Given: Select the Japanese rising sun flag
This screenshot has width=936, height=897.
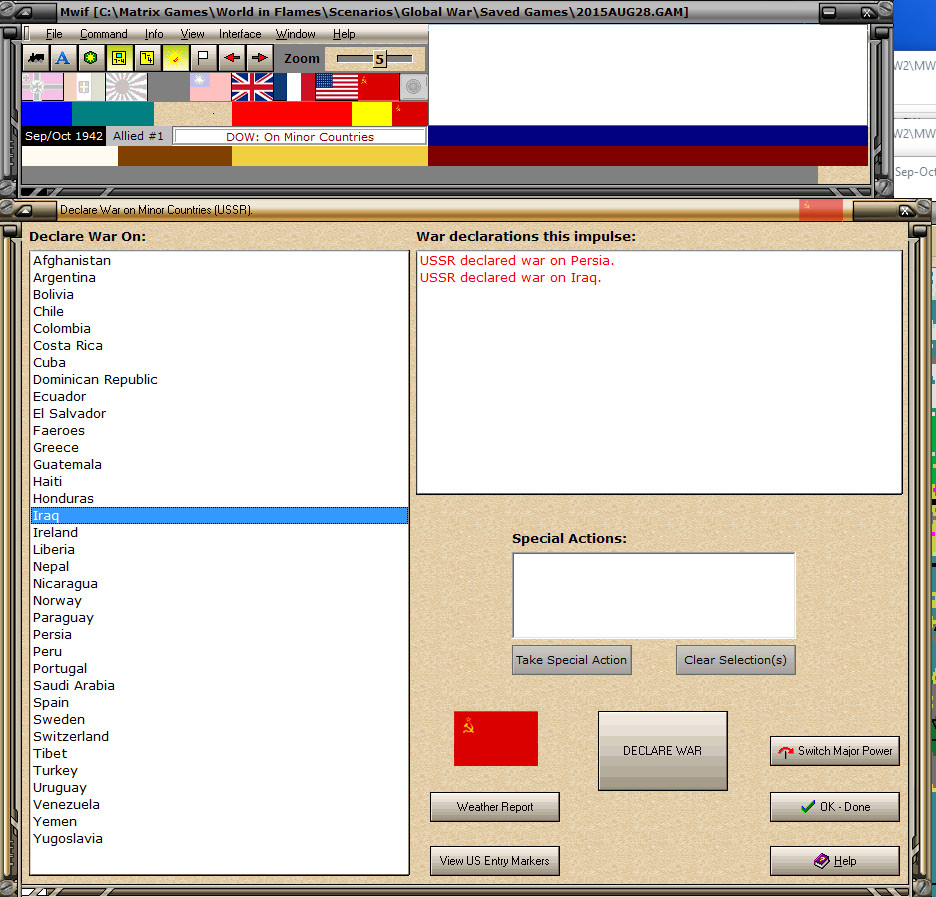Looking at the screenshot, I should pyautogui.click(x=126, y=87).
